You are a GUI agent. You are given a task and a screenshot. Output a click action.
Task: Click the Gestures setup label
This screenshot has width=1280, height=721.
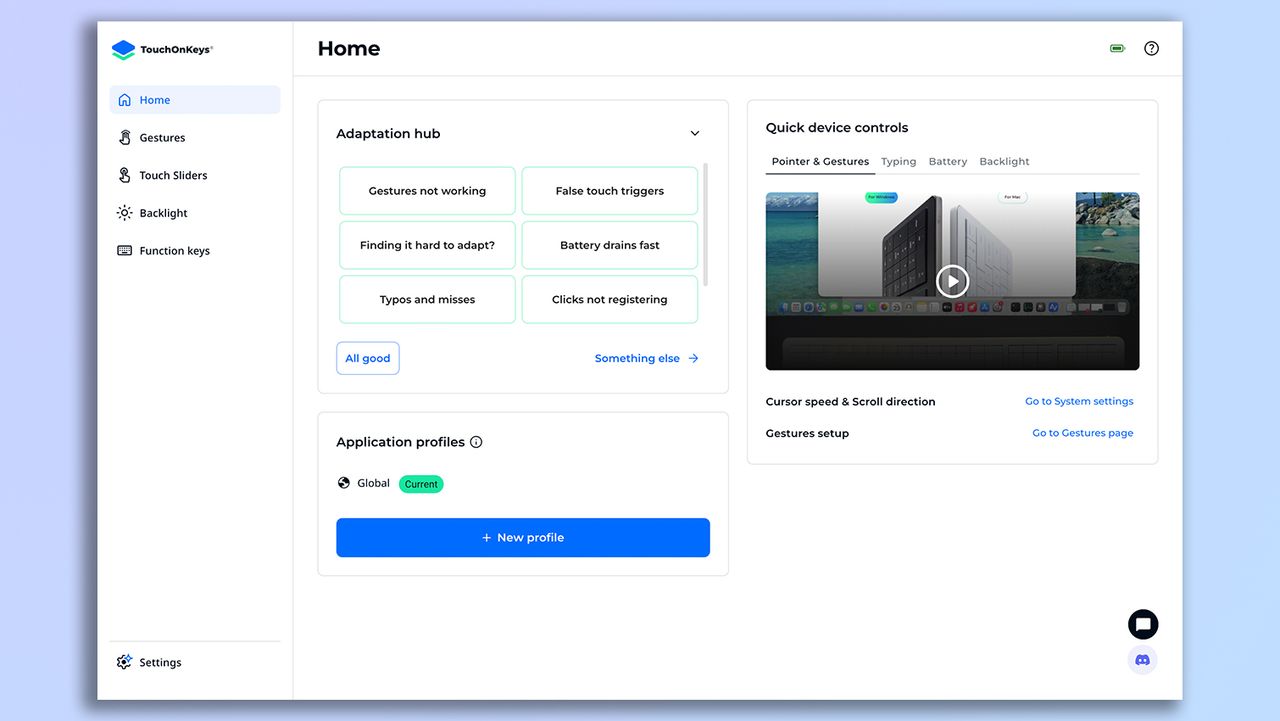pyautogui.click(x=807, y=433)
